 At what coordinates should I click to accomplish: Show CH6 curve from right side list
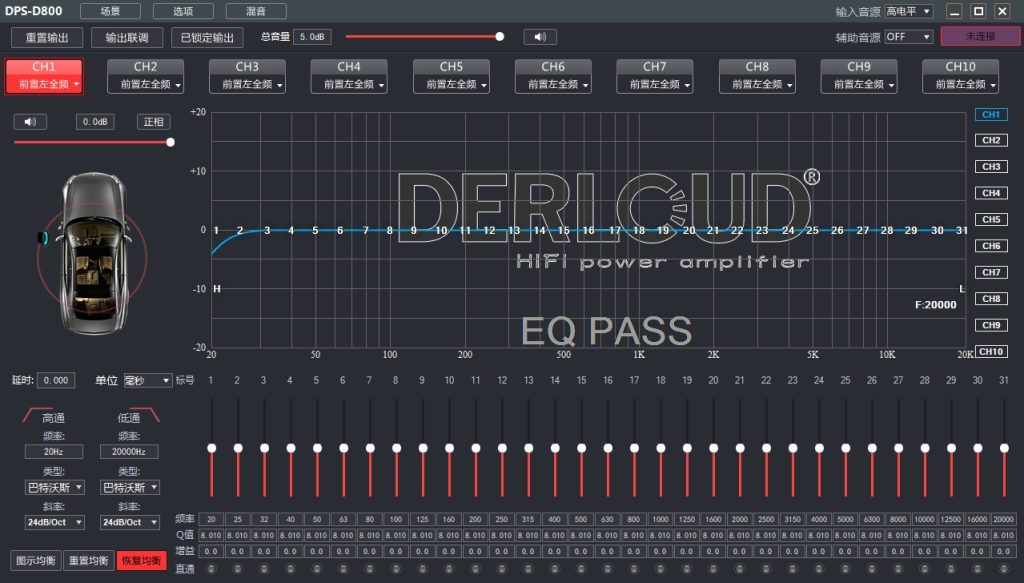(x=991, y=245)
